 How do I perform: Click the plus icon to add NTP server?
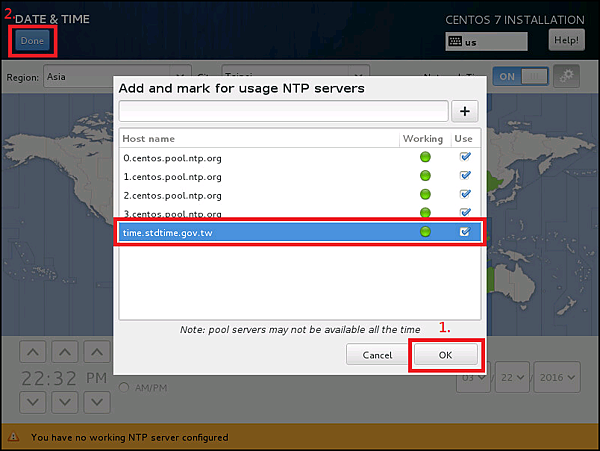(465, 111)
